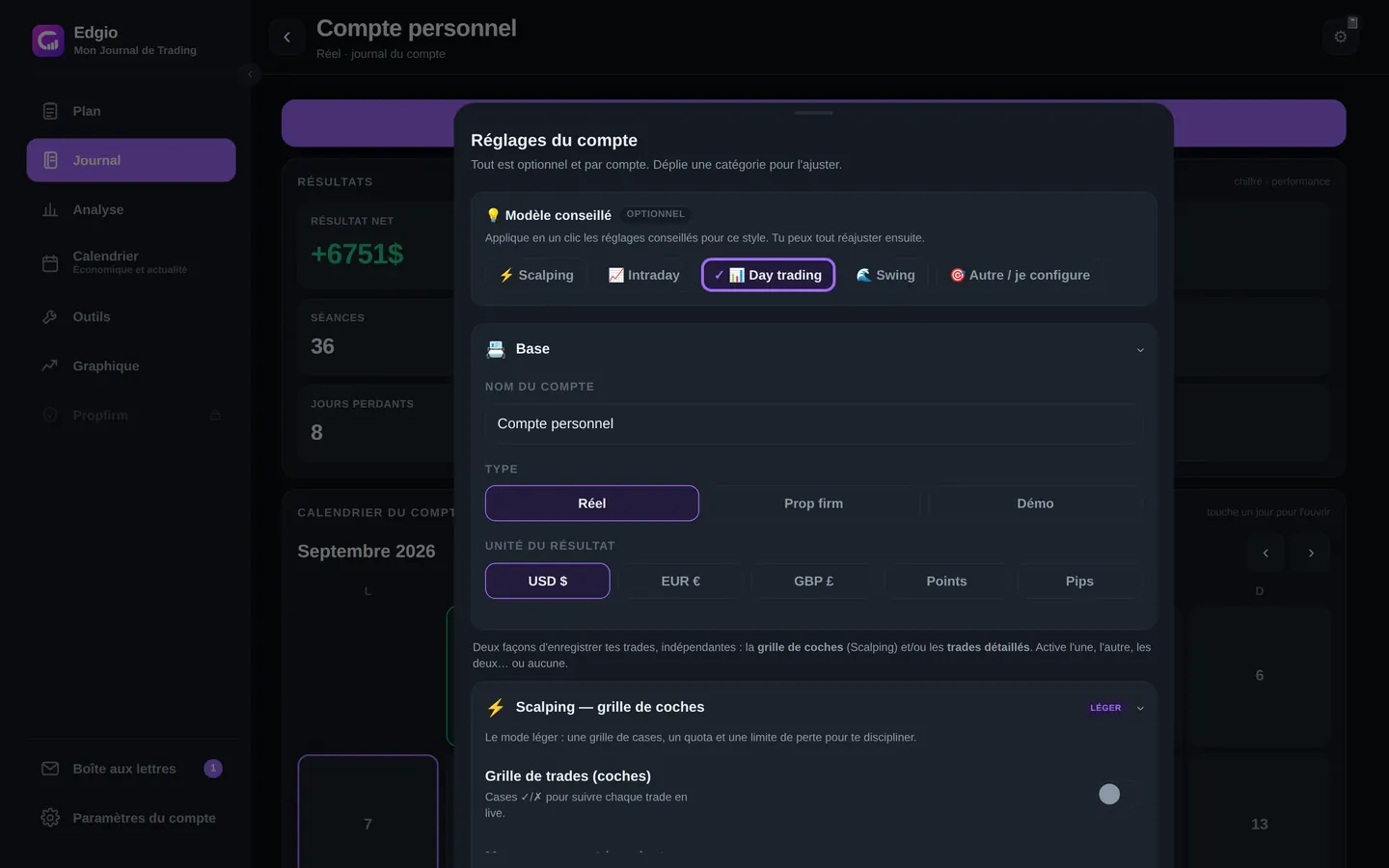
Task: Open calendar day 6
Action: (x=1259, y=676)
